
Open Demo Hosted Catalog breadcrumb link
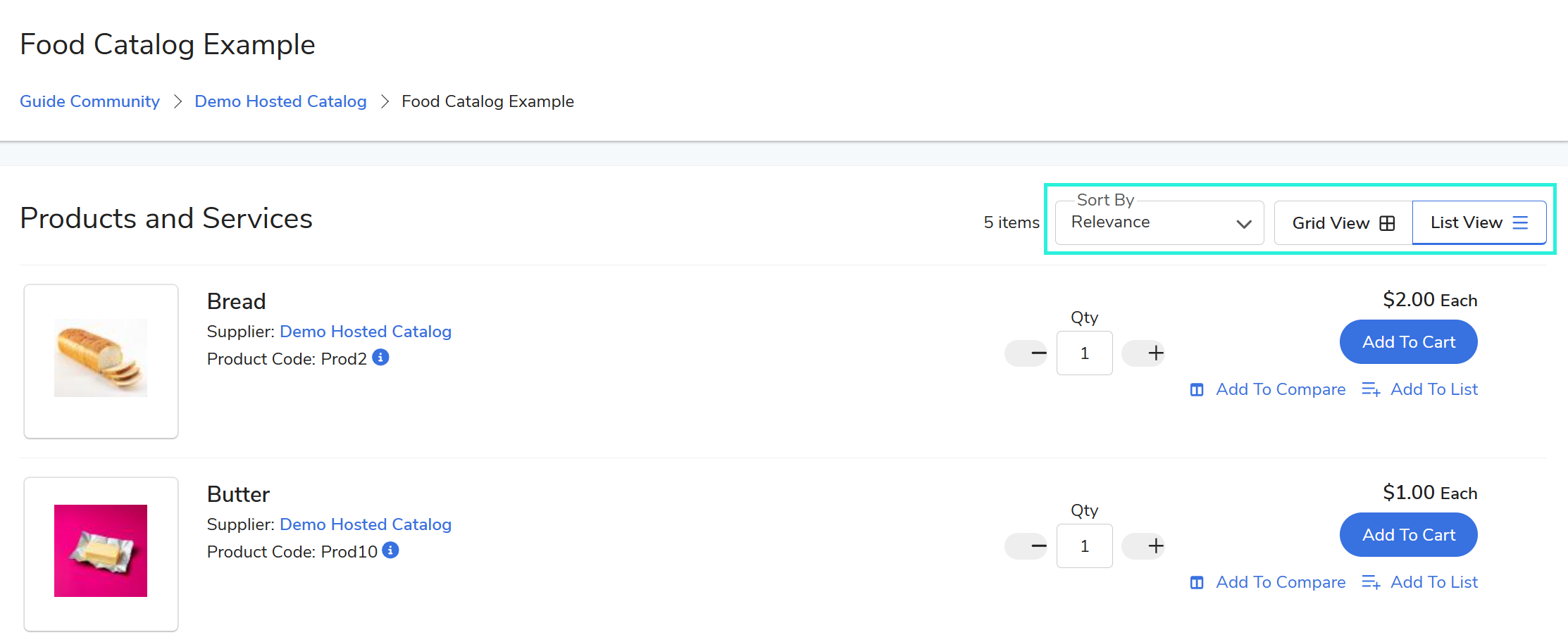280,101
